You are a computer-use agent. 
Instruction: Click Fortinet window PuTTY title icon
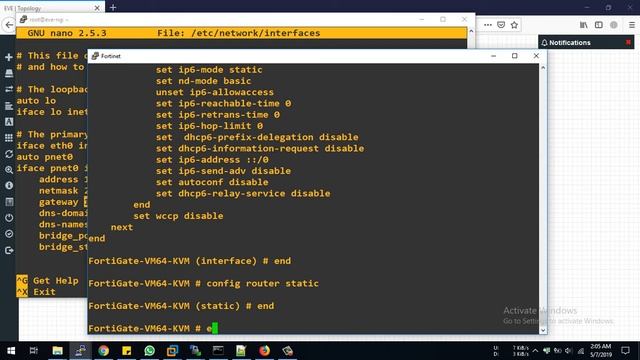[x=95, y=56]
